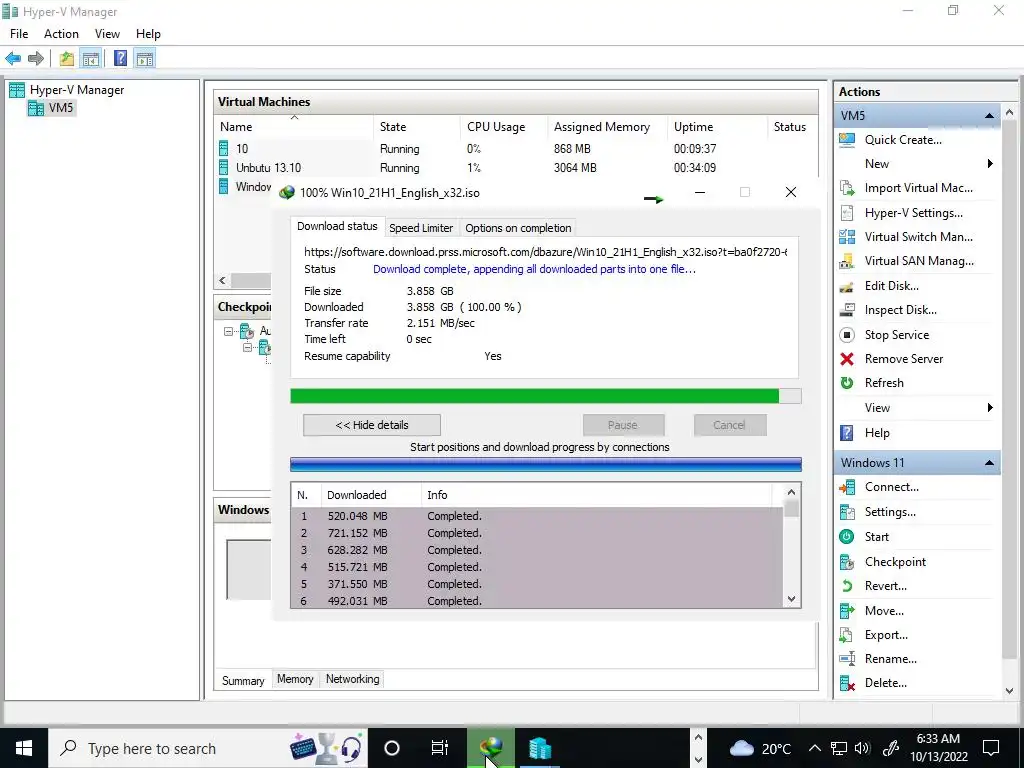Open the Windows Start menu
Image resolution: width=1024 pixels, height=768 pixels.
(x=24, y=748)
